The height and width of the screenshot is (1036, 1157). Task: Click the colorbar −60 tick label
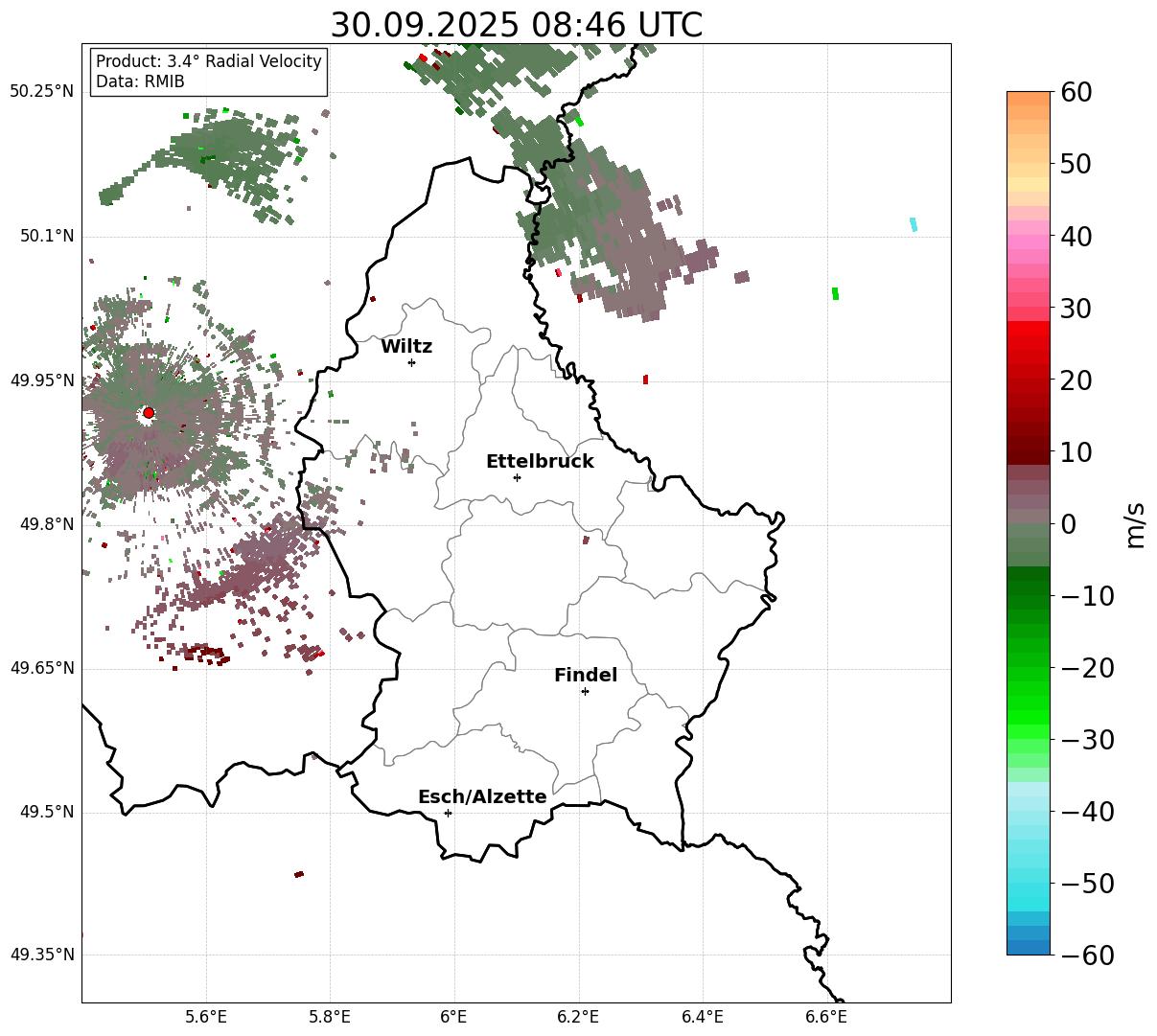pos(1087,955)
